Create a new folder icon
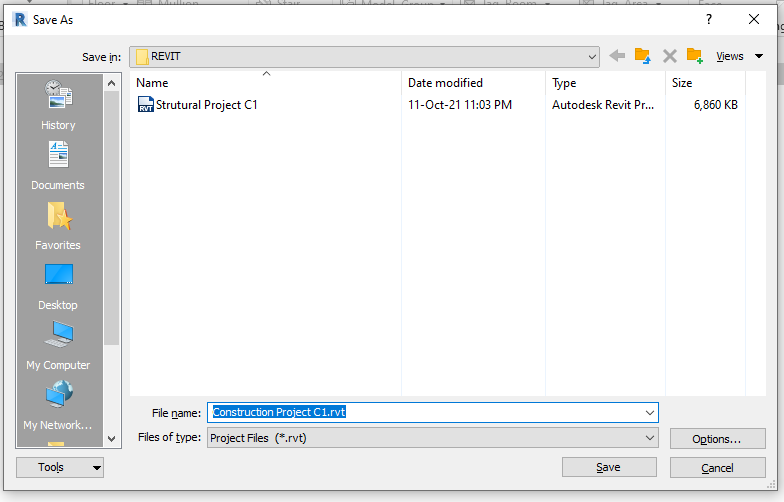This screenshot has height=502, width=784. pyautogui.click(x=695, y=56)
